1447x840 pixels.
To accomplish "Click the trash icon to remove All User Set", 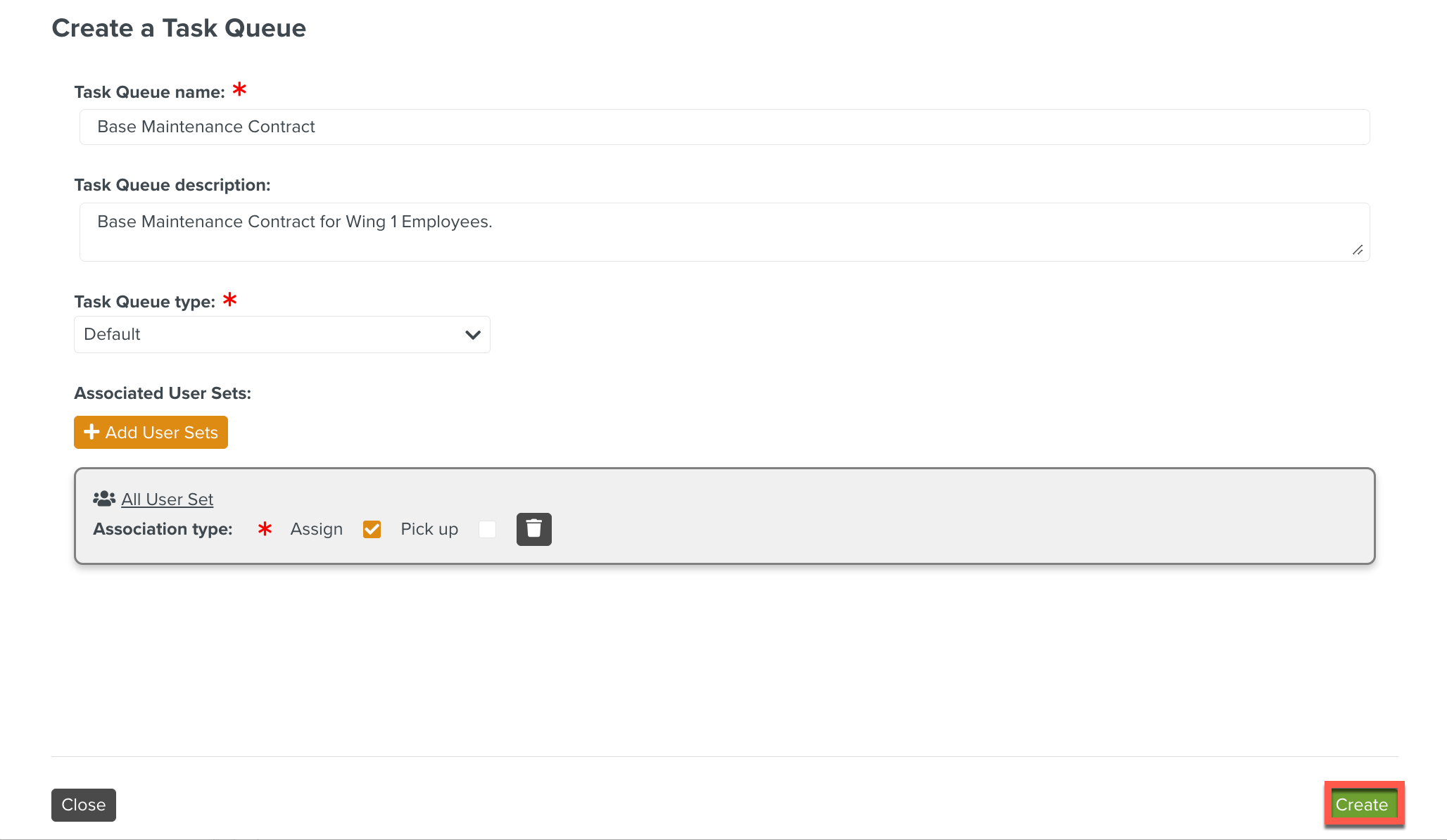I will (533, 529).
